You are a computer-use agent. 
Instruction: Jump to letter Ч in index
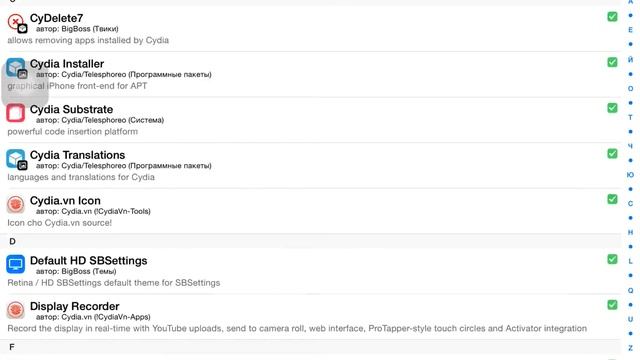click(x=631, y=146)
